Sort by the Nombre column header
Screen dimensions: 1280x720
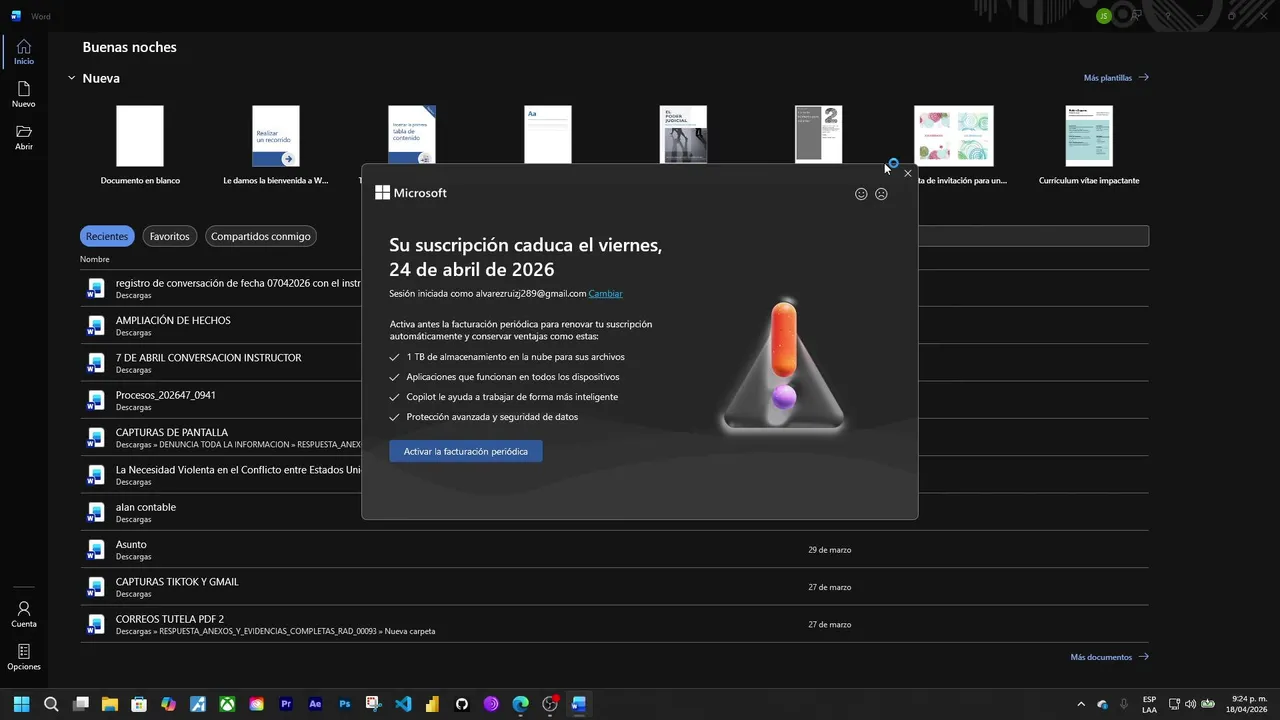tap(95, 259)
